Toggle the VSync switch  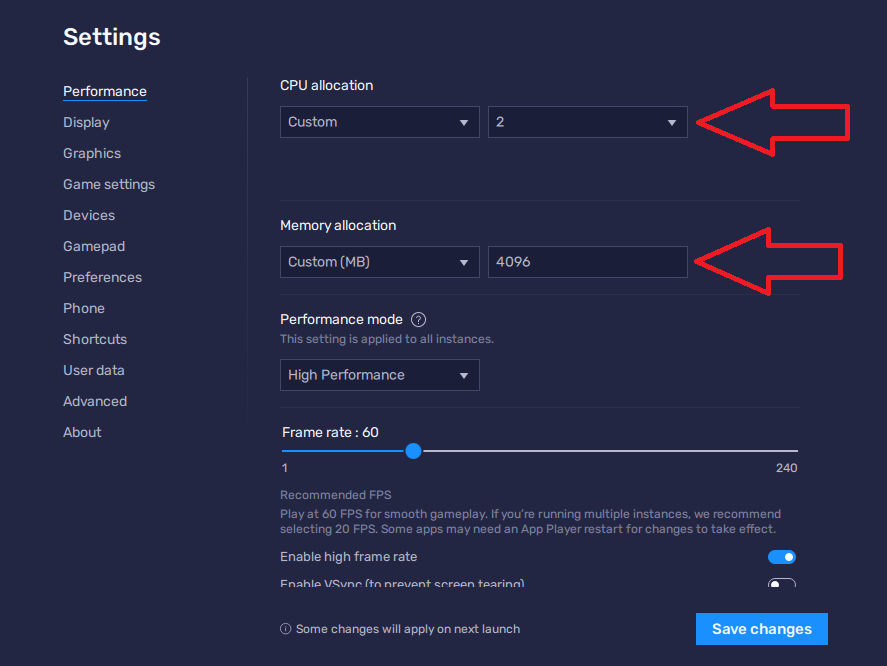point(782,584)
